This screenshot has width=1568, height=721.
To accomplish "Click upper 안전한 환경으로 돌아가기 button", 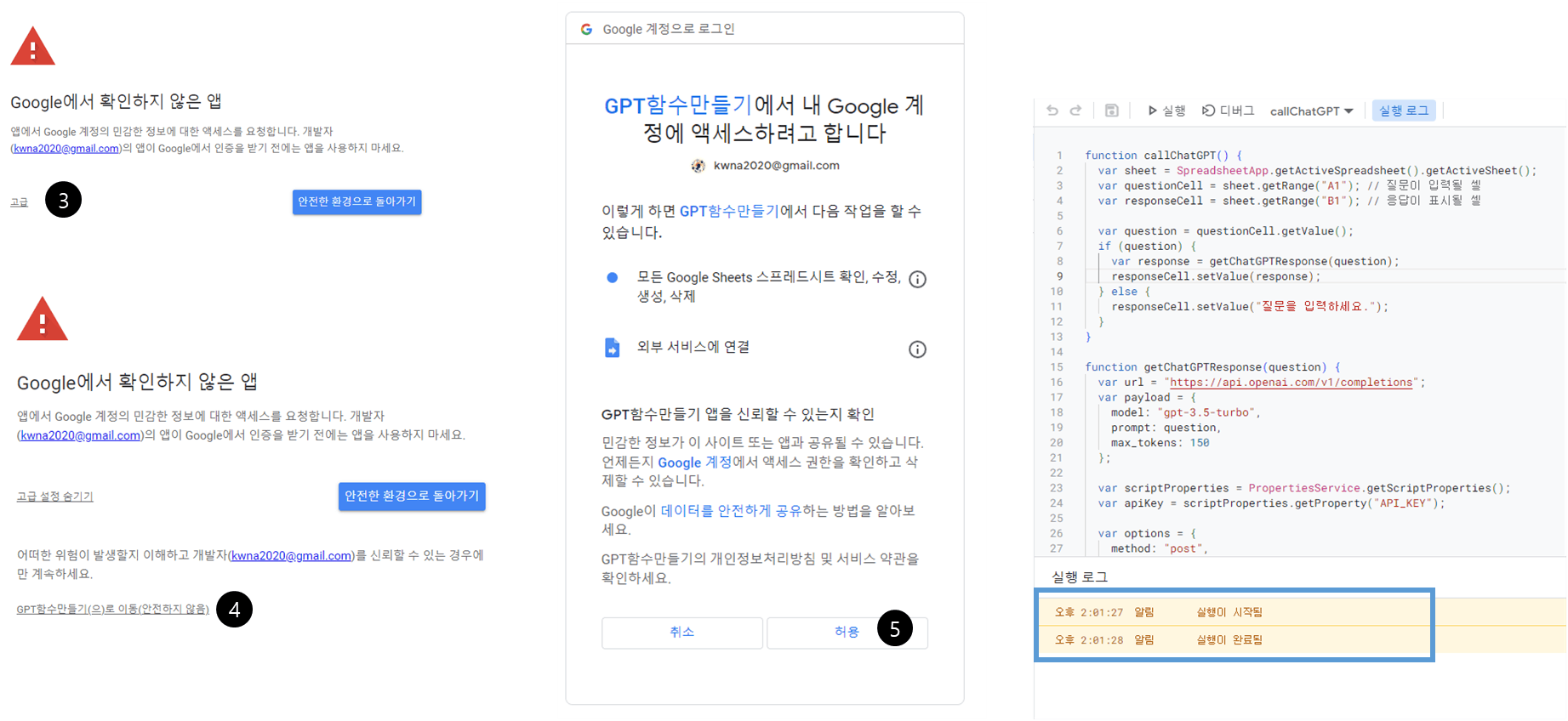I will (x=357, y=202).
